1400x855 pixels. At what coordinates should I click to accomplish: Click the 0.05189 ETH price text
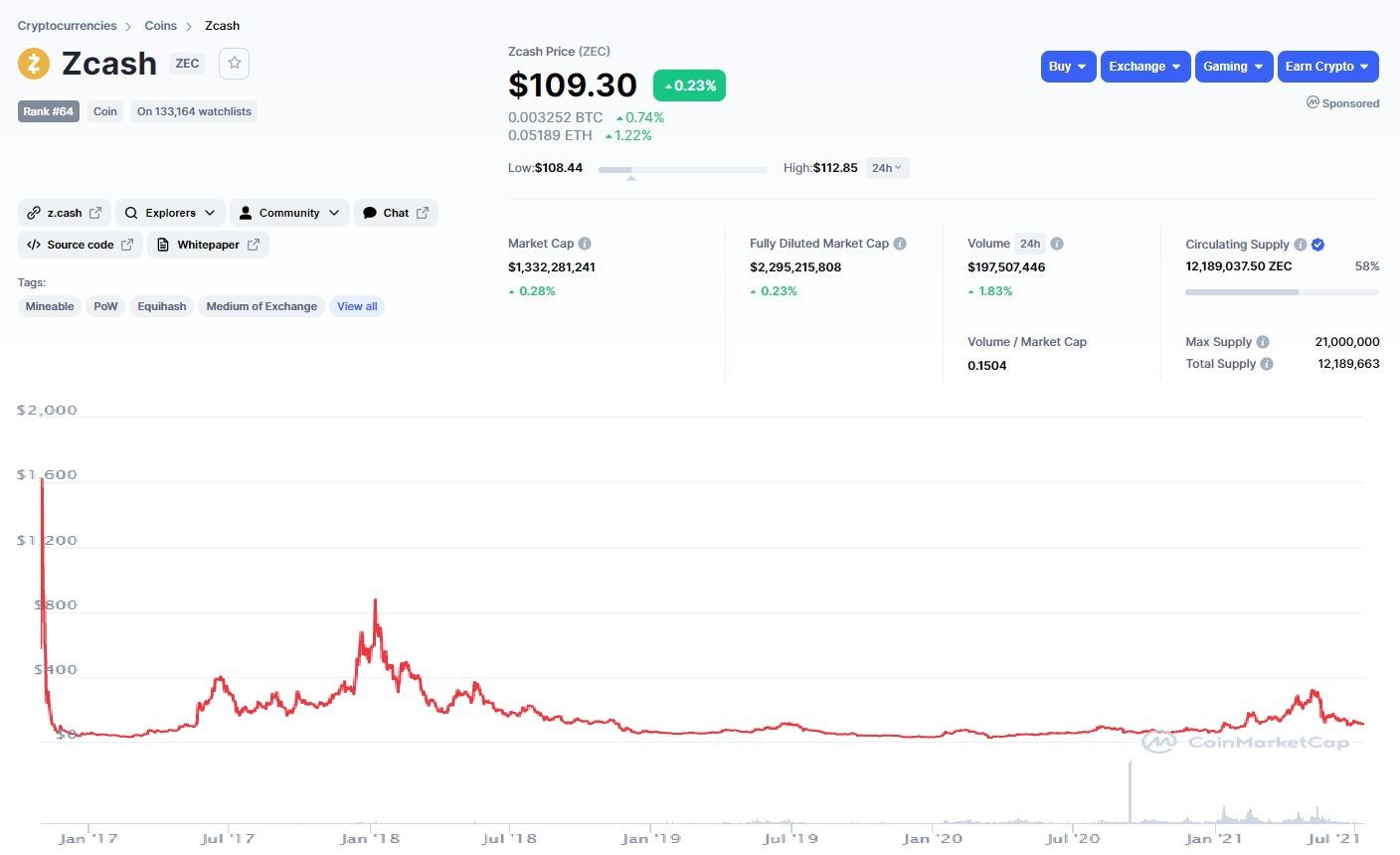tap(550, 135)
